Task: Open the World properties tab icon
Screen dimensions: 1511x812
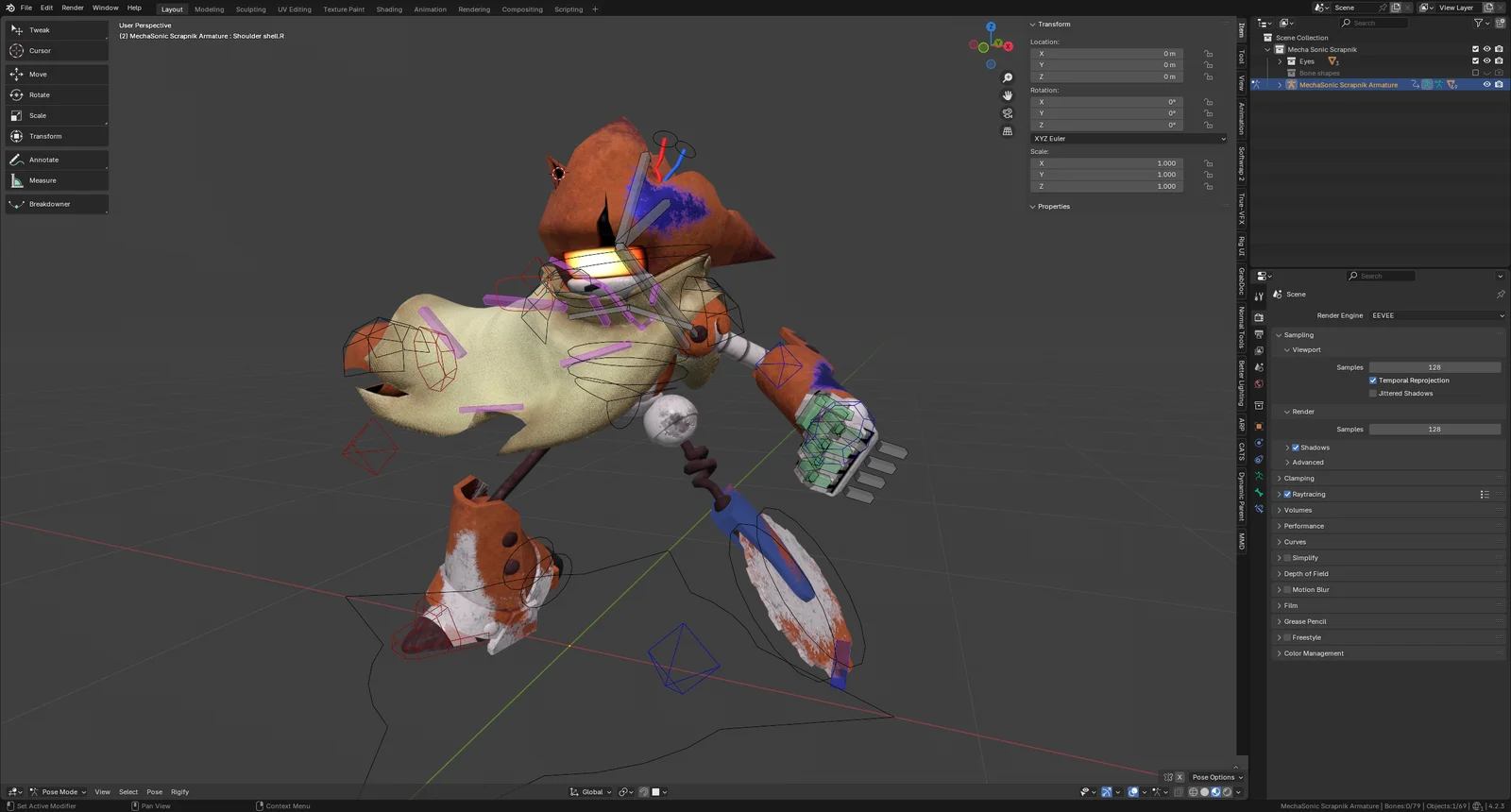Action: 1259,384
